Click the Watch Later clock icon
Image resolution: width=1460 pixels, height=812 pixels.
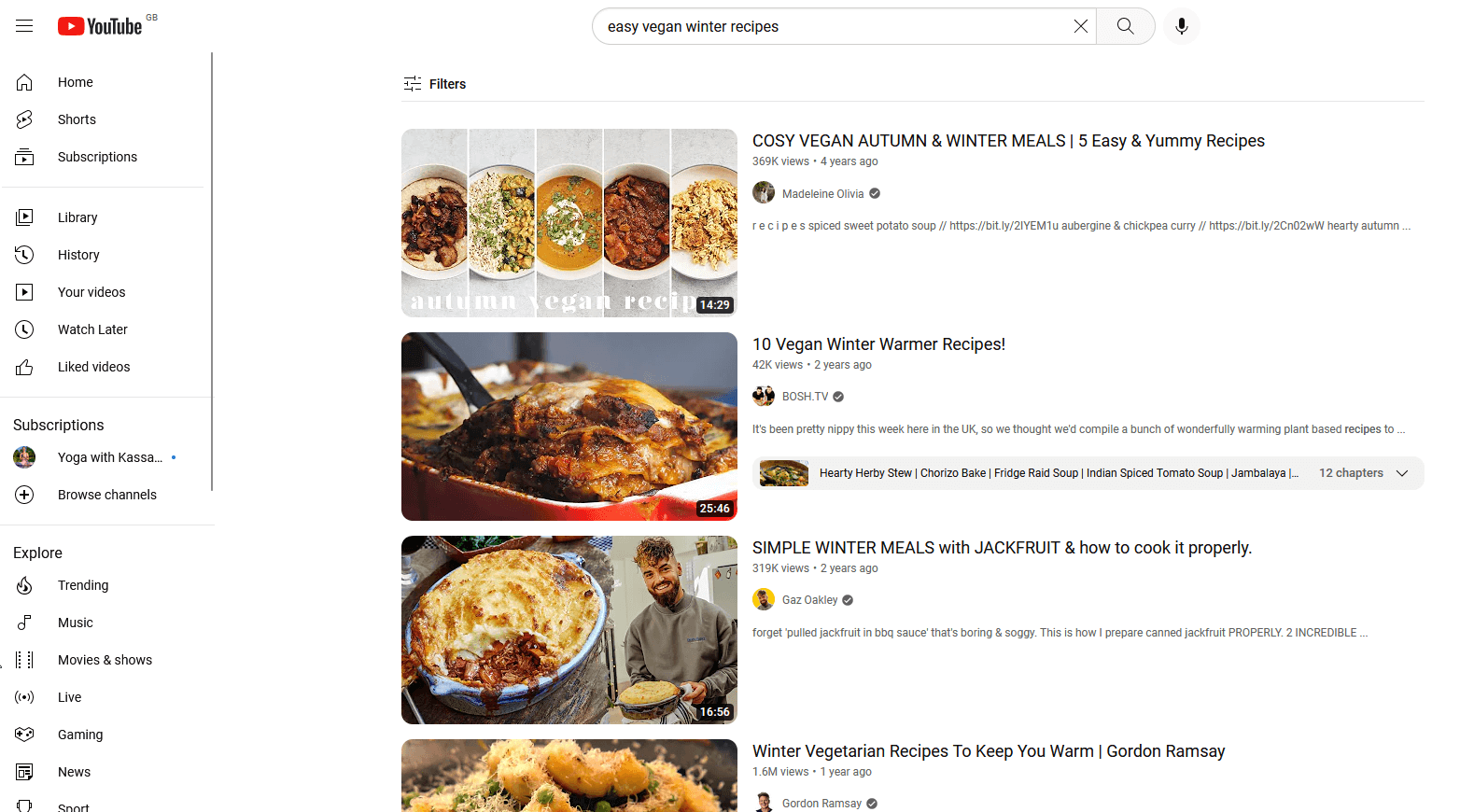24,329
